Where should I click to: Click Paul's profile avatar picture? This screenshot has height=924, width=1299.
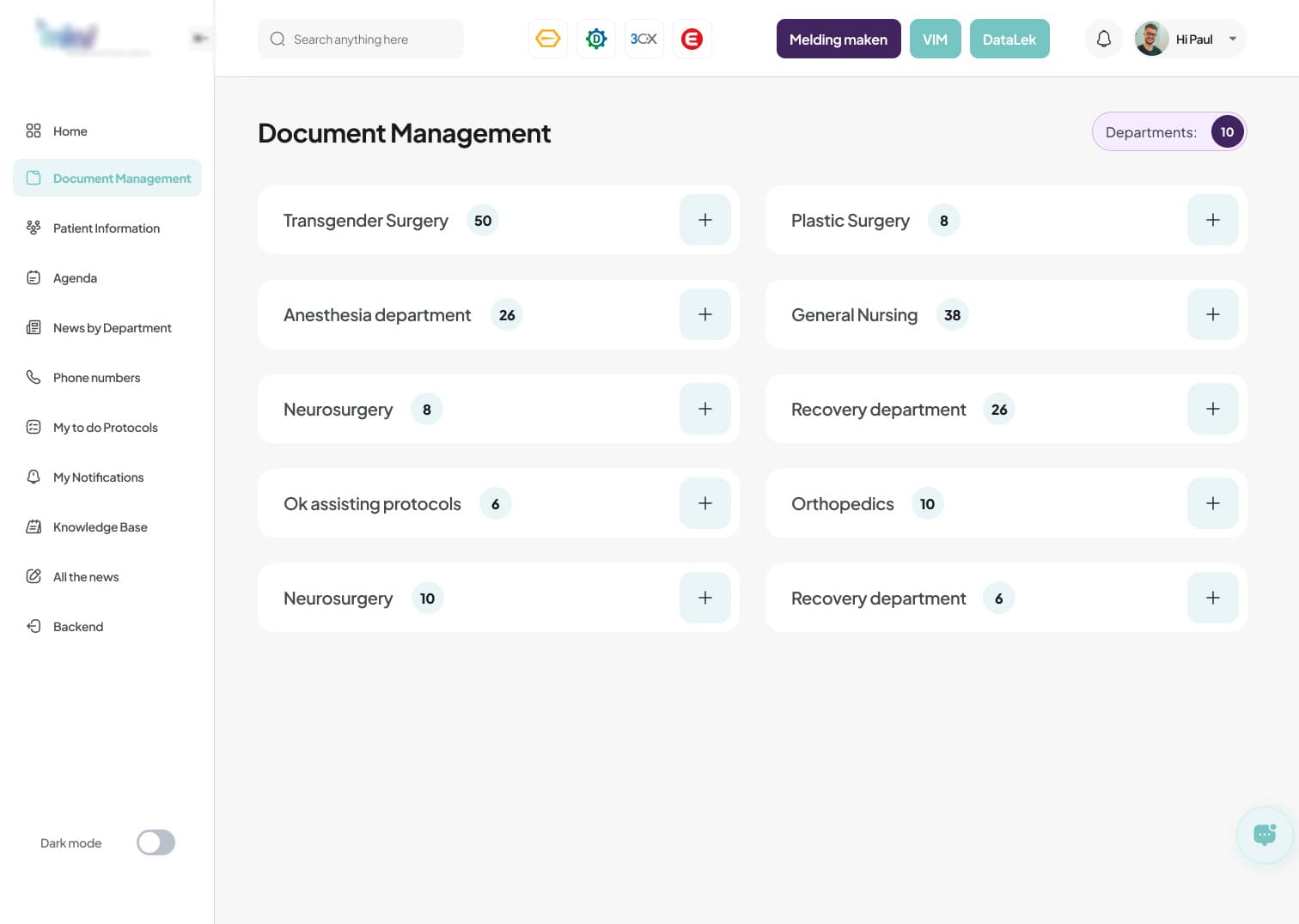(1151, 39)
